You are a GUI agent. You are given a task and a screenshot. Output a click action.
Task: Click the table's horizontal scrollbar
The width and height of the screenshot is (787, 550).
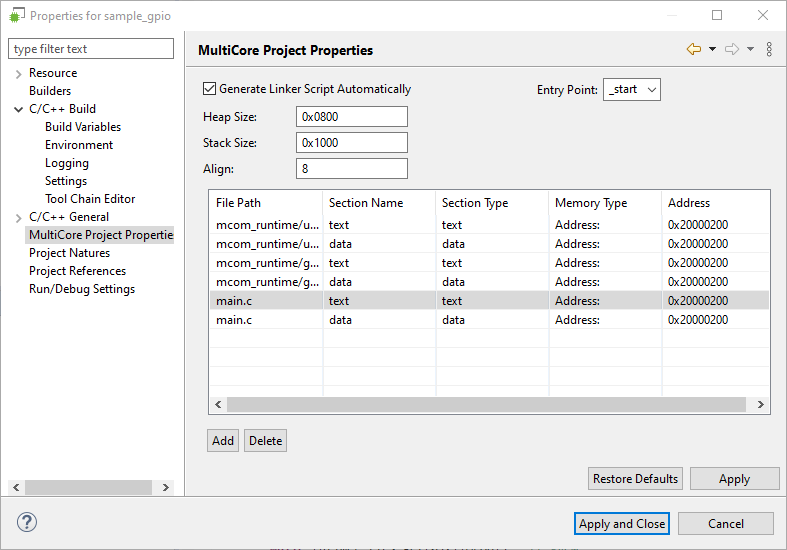485,405
